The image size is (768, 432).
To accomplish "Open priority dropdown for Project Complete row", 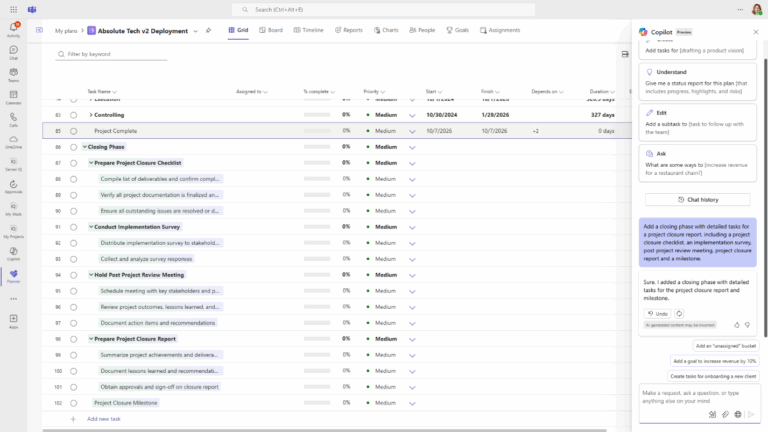I will [x=412, y=131].
